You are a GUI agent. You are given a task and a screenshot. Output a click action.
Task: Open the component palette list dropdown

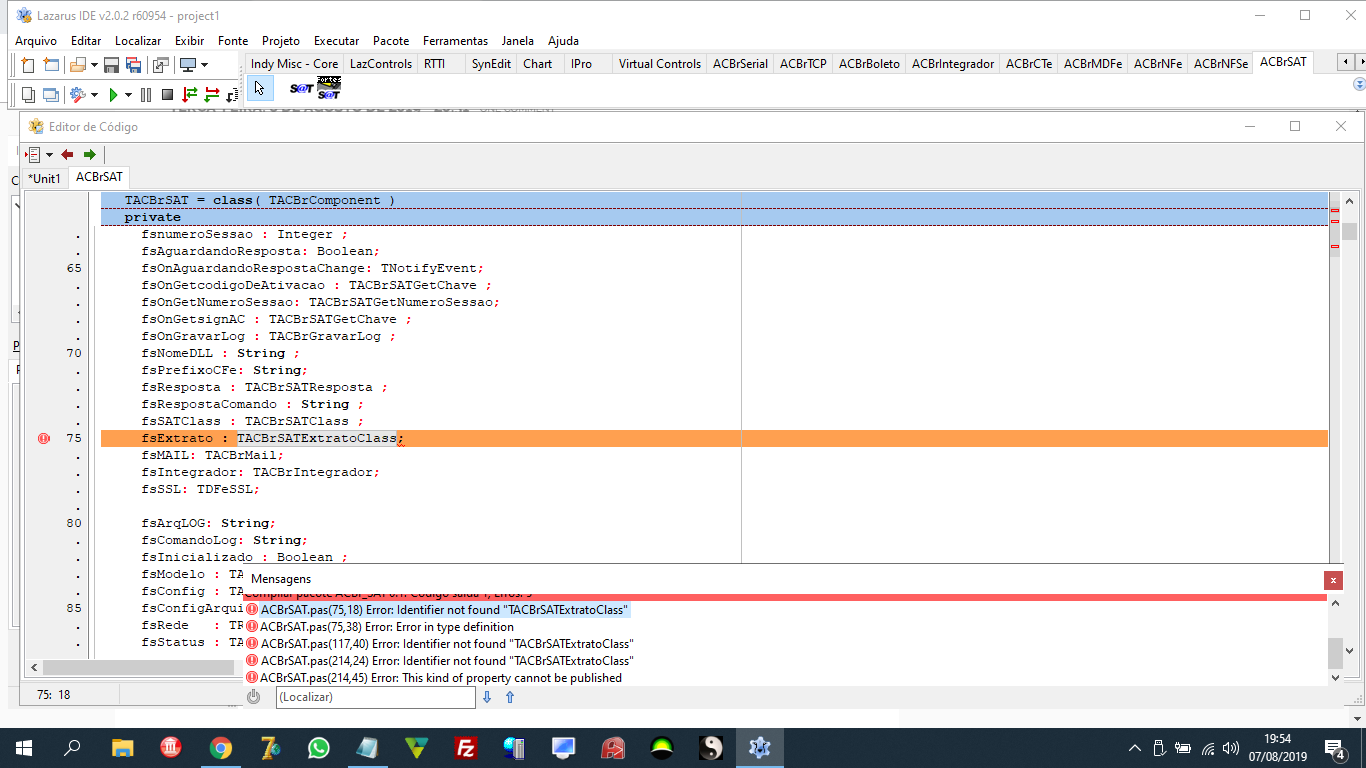point(1359,85)
